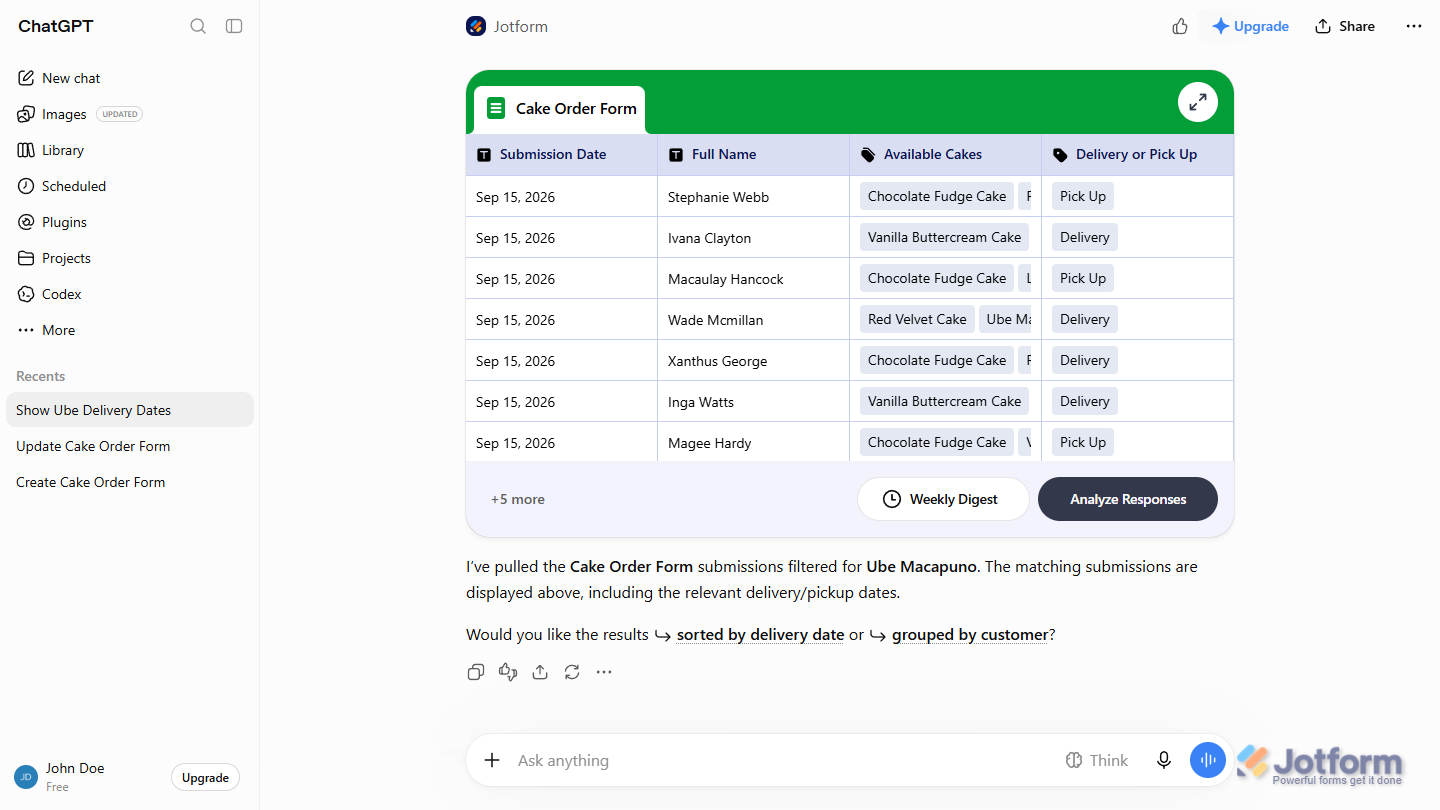
Task: Toggle the Think mode option
Action: pos(1096,760)
